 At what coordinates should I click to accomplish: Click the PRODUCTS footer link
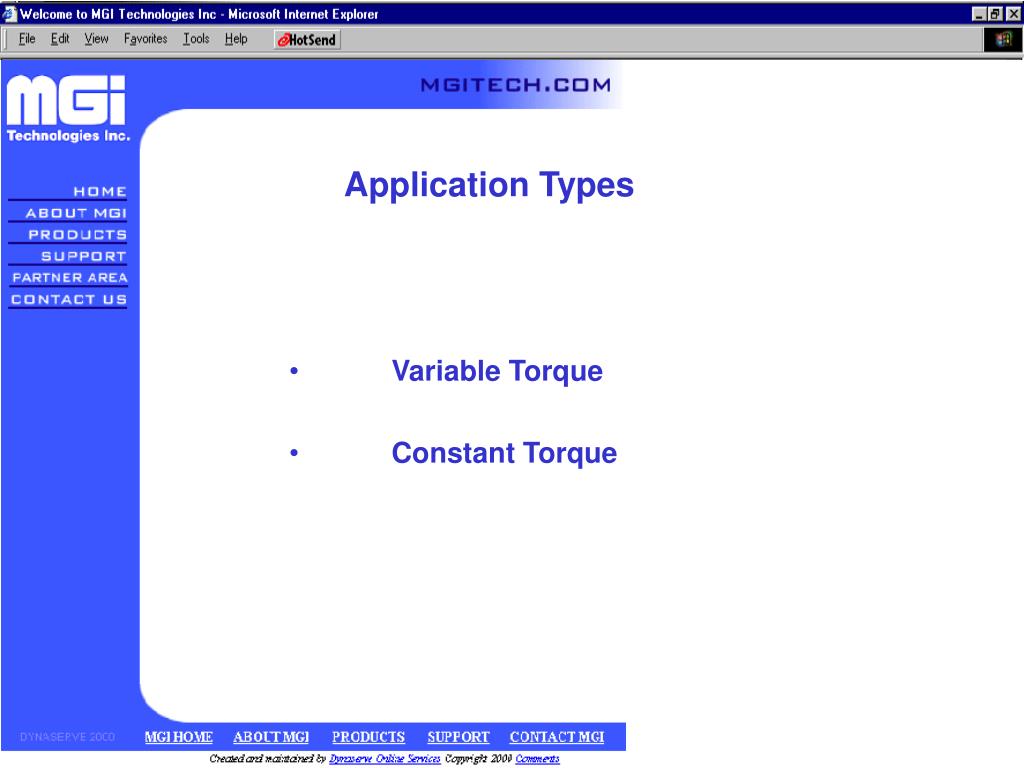(x=368, y=737)
